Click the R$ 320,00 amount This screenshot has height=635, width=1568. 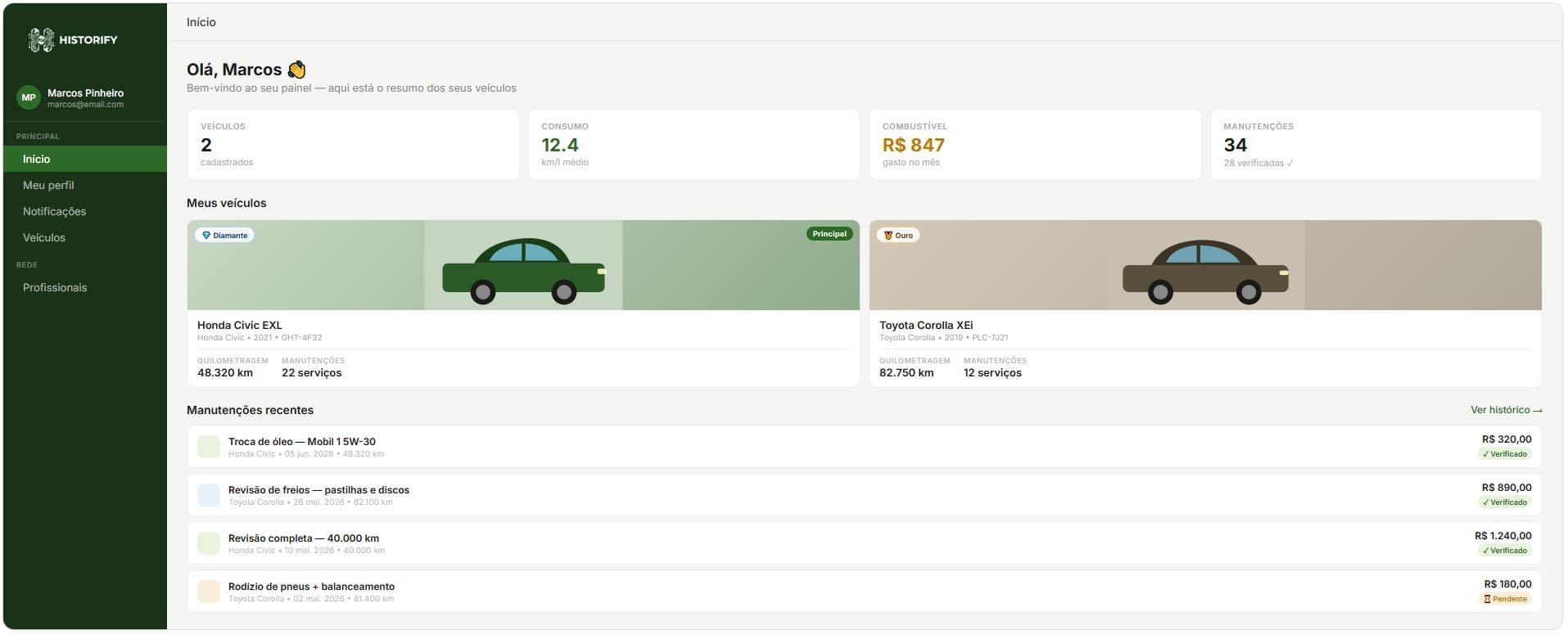pyautogui.click(x=1507, y=439)
